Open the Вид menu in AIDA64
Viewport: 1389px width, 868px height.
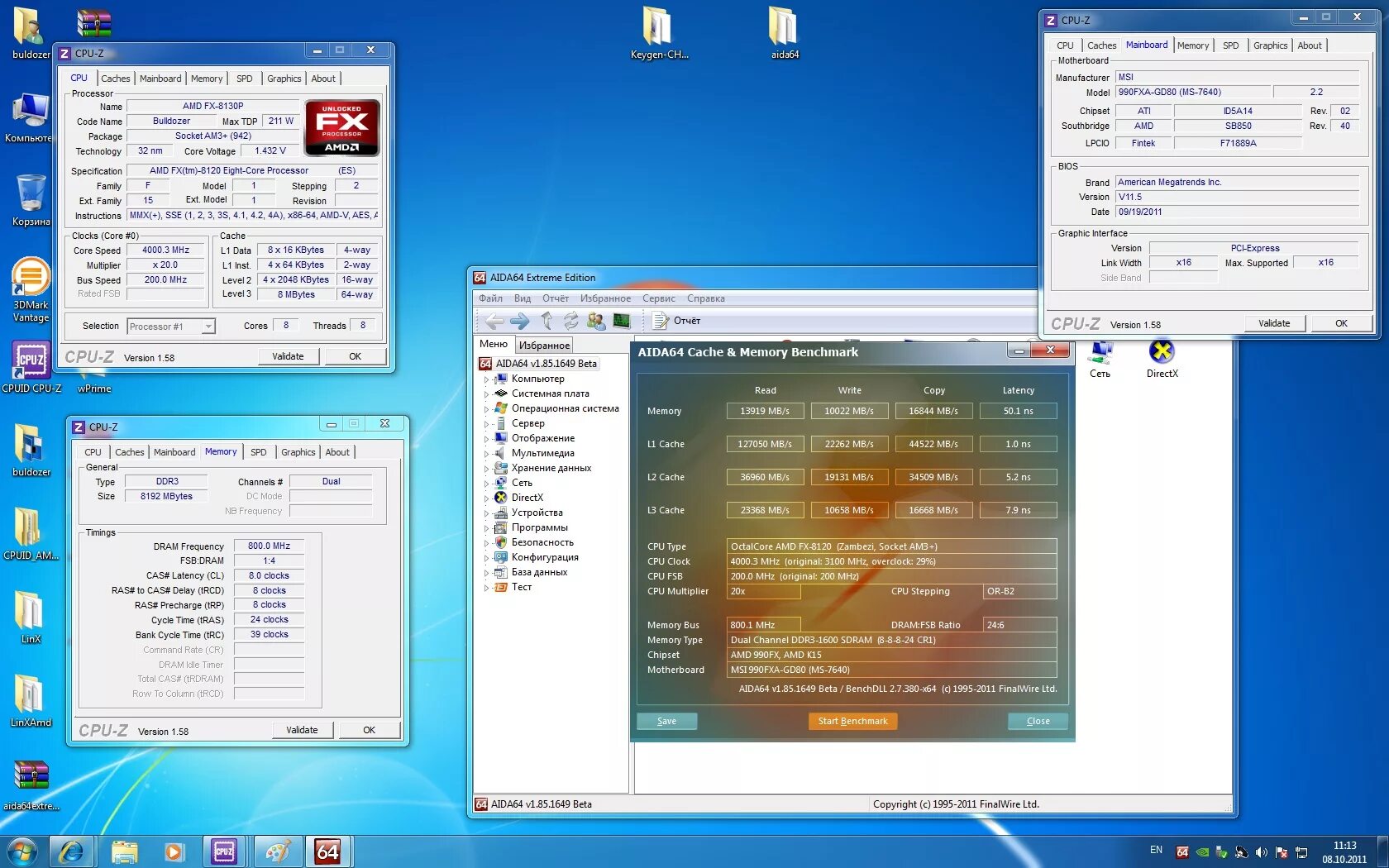pyautogui.click(x=523, y=298)
